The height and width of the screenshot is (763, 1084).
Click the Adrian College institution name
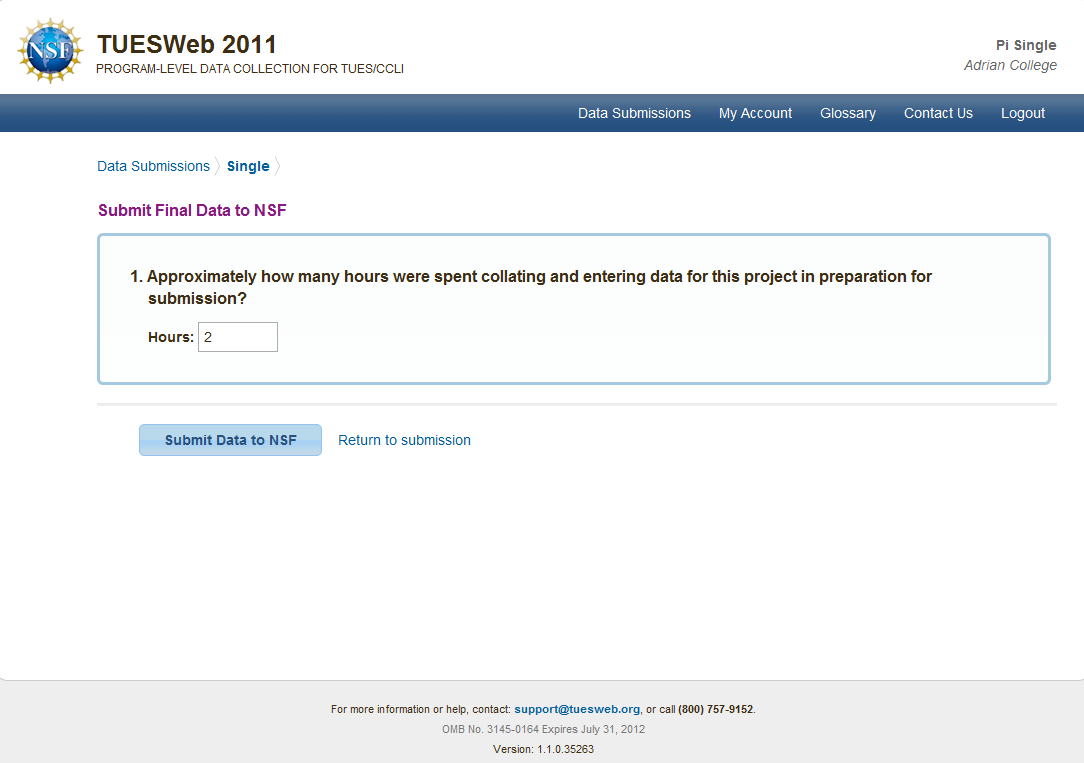click(1010, 65)
